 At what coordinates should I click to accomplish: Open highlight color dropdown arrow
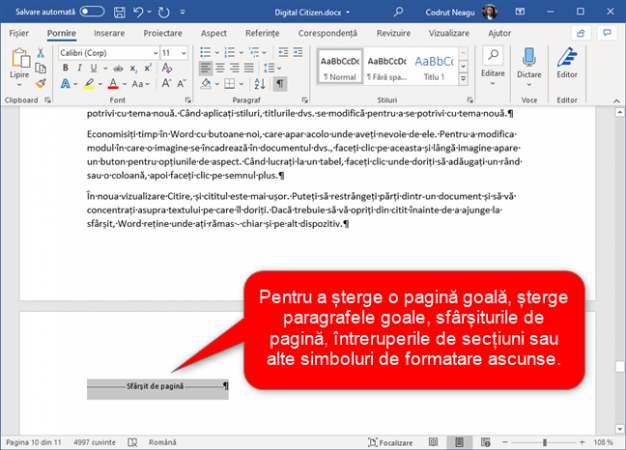(x=100, y=84)
